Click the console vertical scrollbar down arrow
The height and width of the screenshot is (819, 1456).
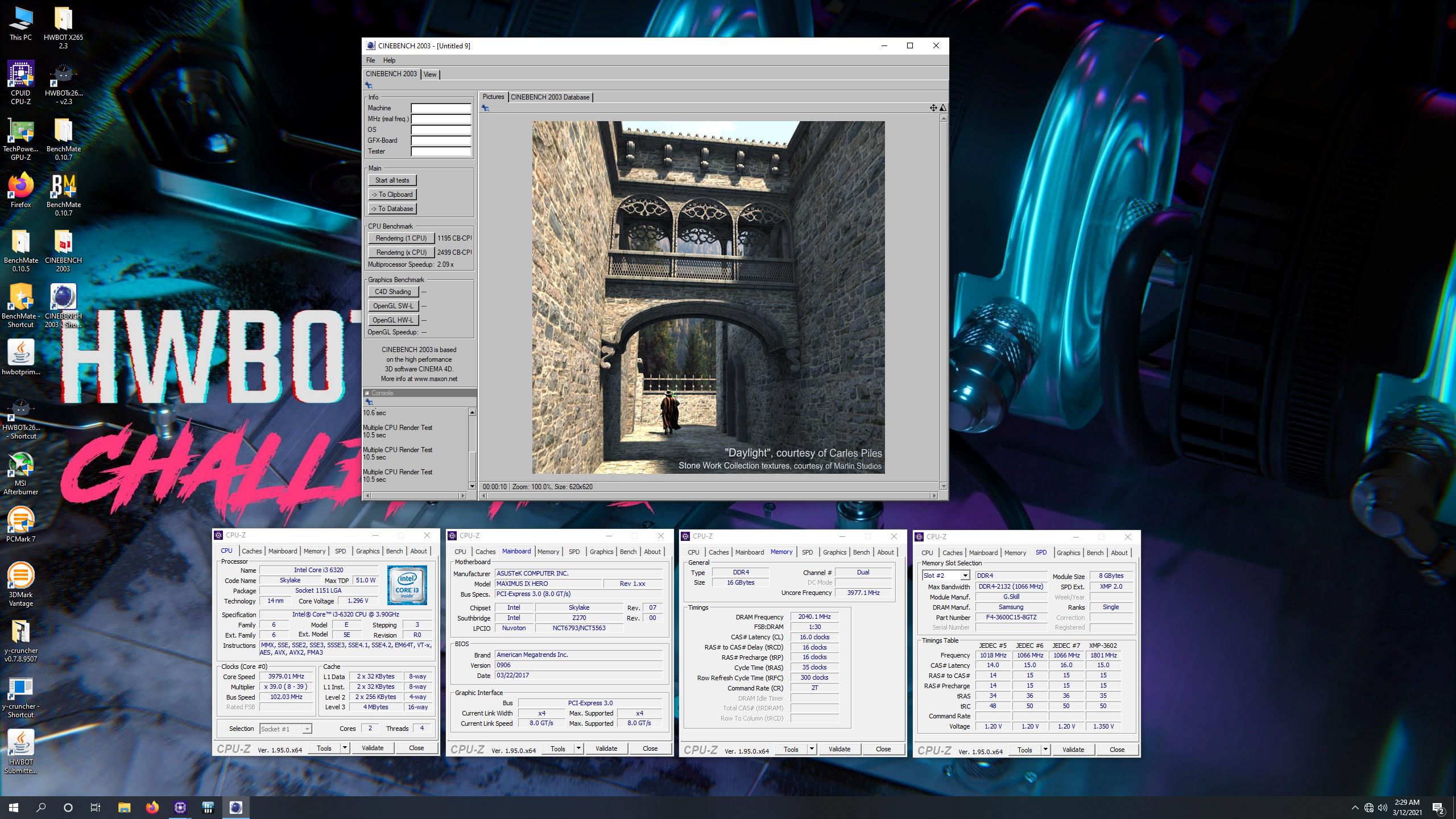[472, 486]
